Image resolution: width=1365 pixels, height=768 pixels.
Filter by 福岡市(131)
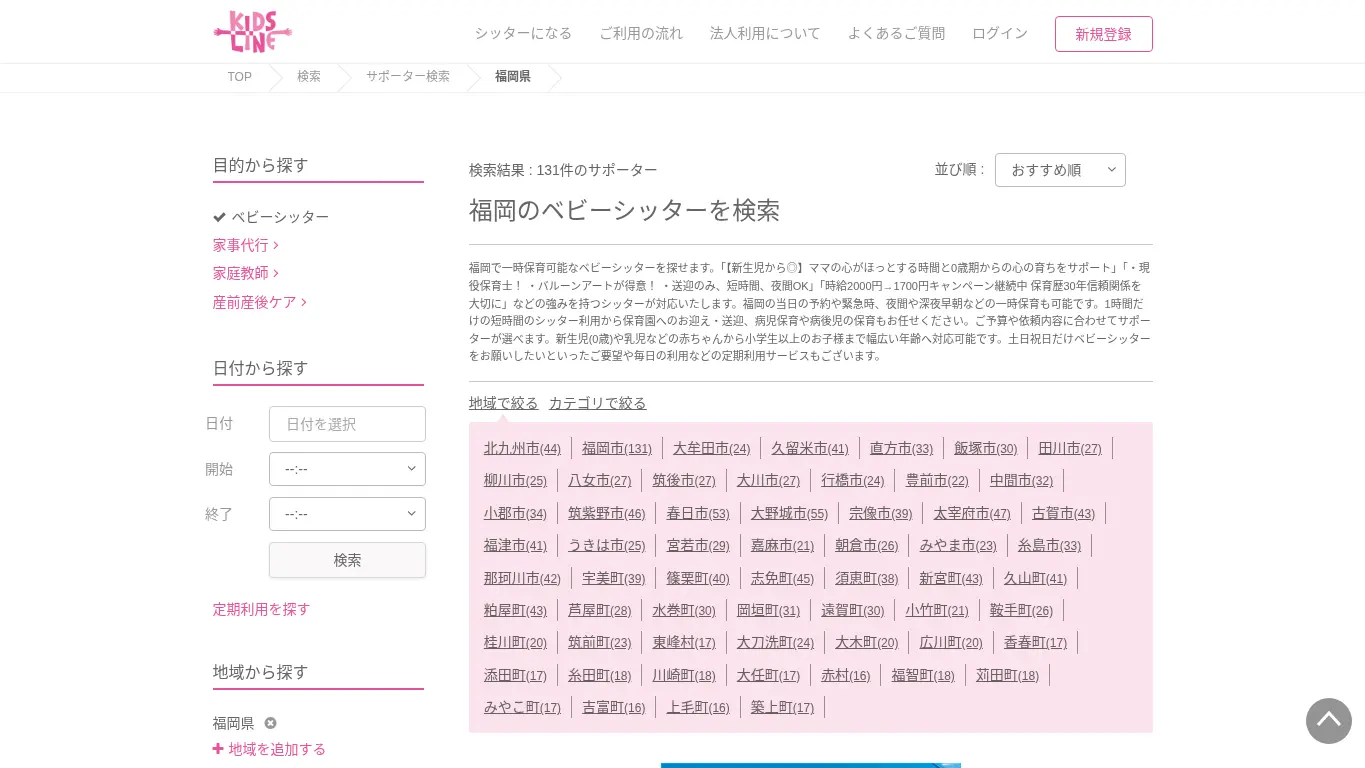pyautogui.click(x=616, y=449)
